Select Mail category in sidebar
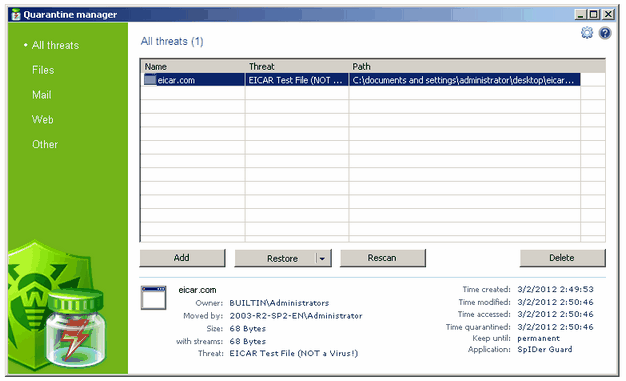The width and height of the screenshot is (626, 381). point(42,95)
